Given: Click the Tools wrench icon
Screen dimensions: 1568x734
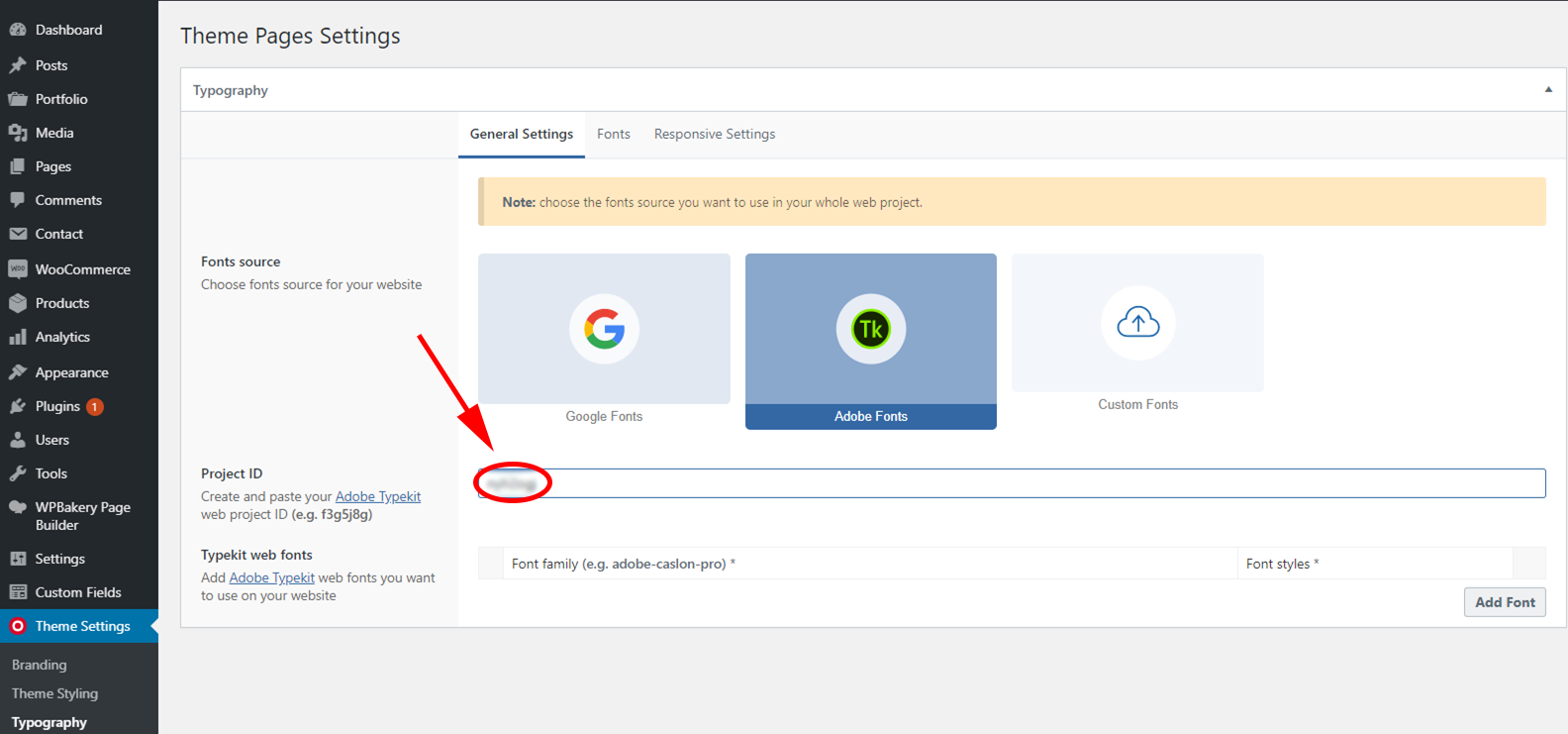Looking at the screenshot, I should [18, 473].
